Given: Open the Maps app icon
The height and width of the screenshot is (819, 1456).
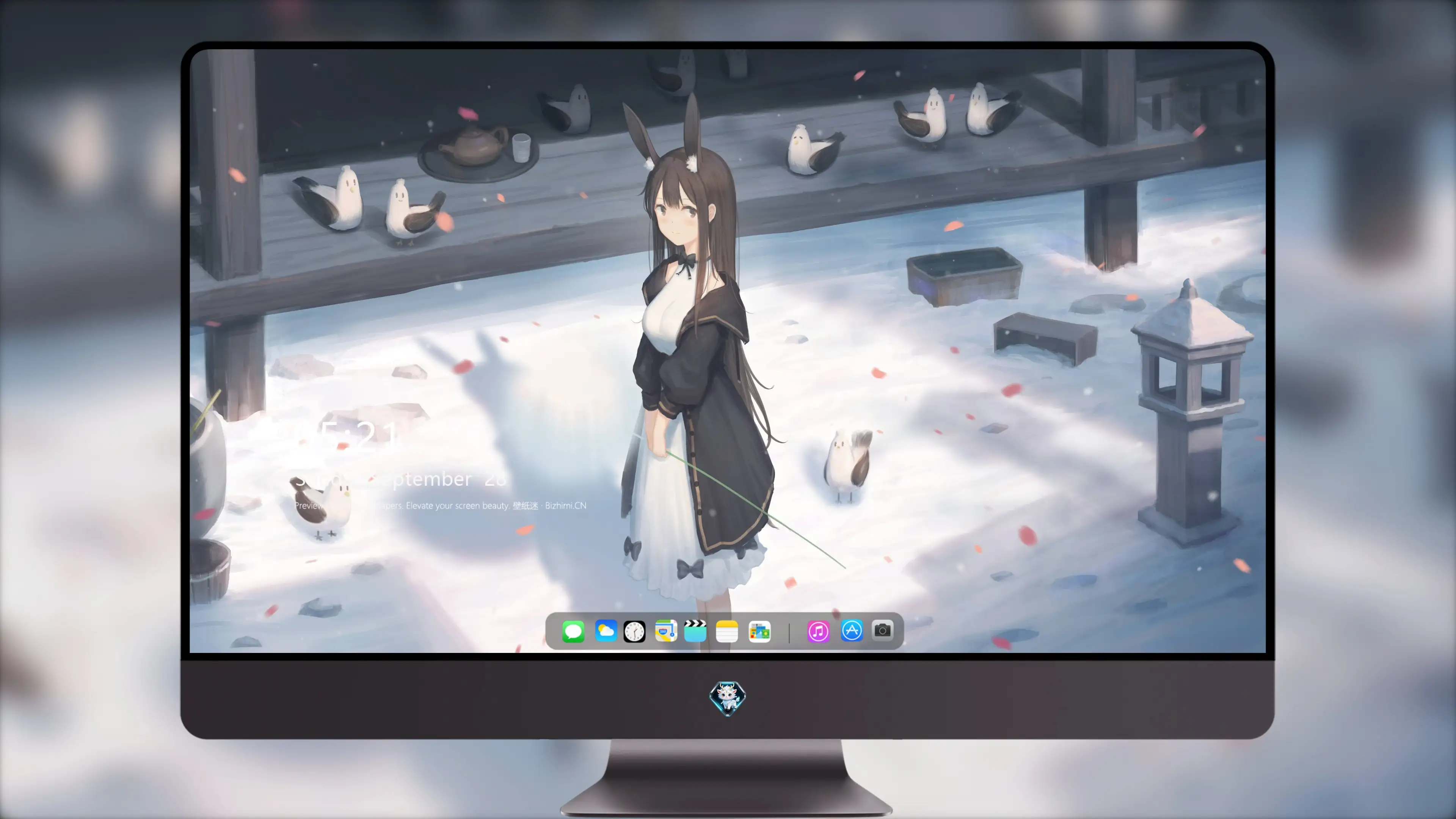Looking at the screenshot, I should [x=666, y=631].
